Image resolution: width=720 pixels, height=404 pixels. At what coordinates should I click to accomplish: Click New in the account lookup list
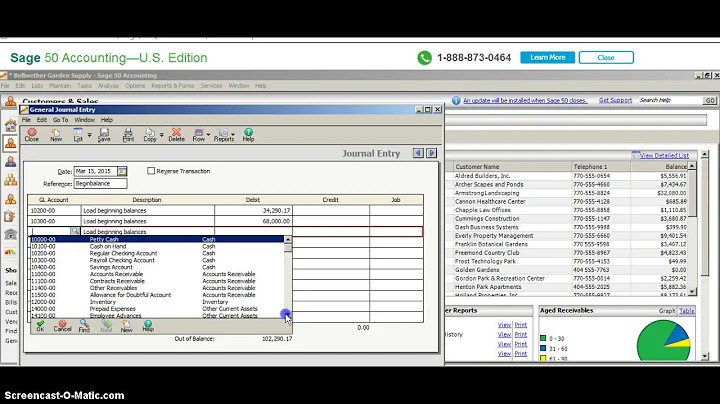click(126, 326)
